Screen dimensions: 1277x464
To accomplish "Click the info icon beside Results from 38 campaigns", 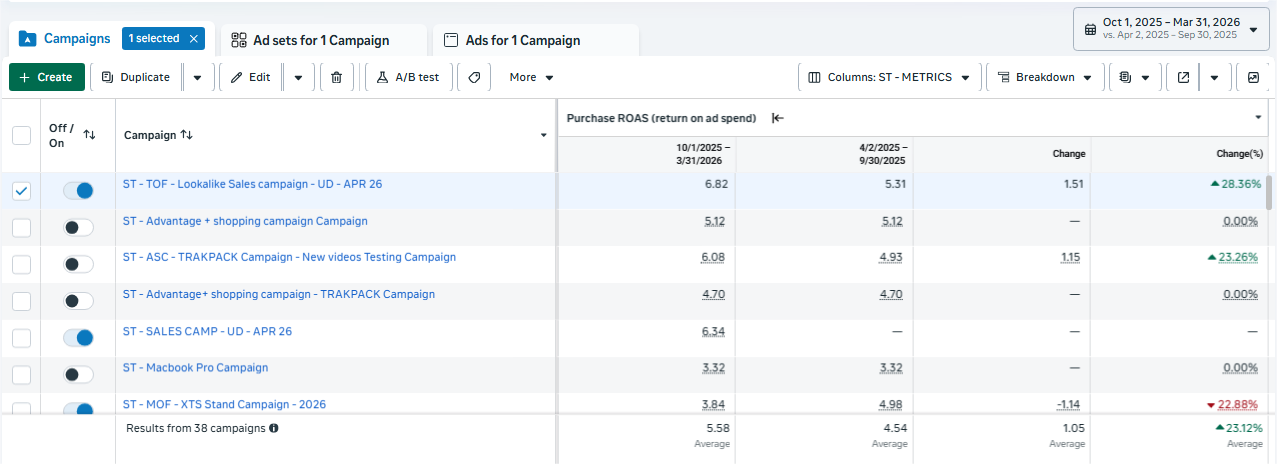I will point(274,428).
